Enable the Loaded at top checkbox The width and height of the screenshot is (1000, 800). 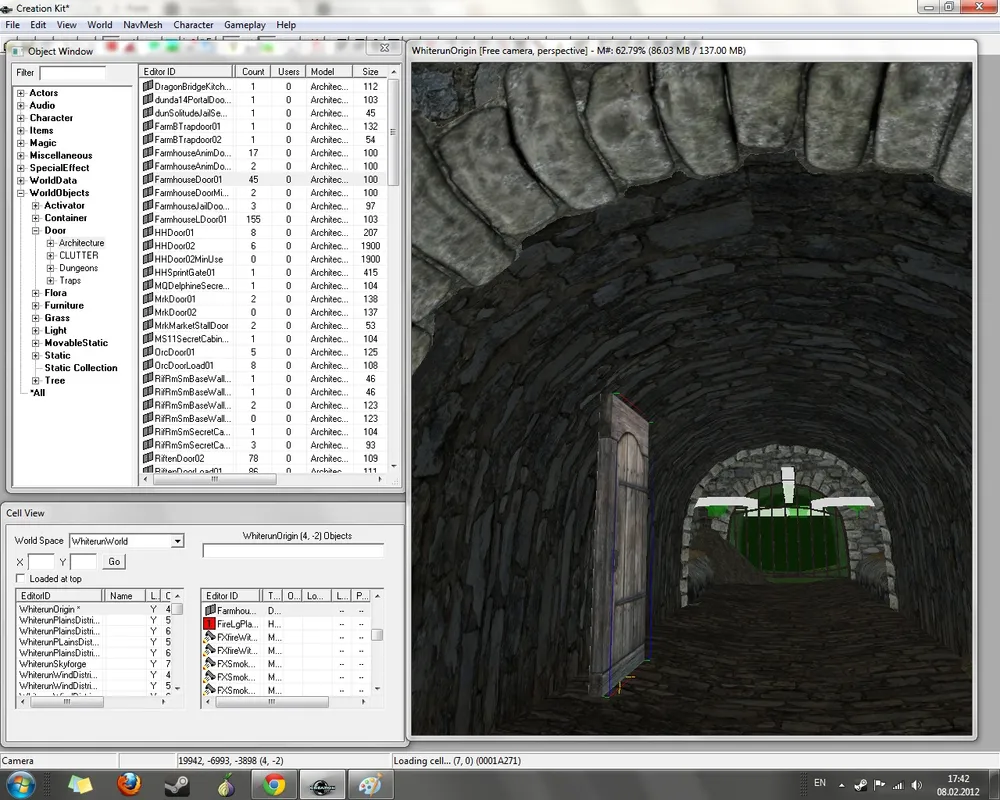(x=21, y=579)
